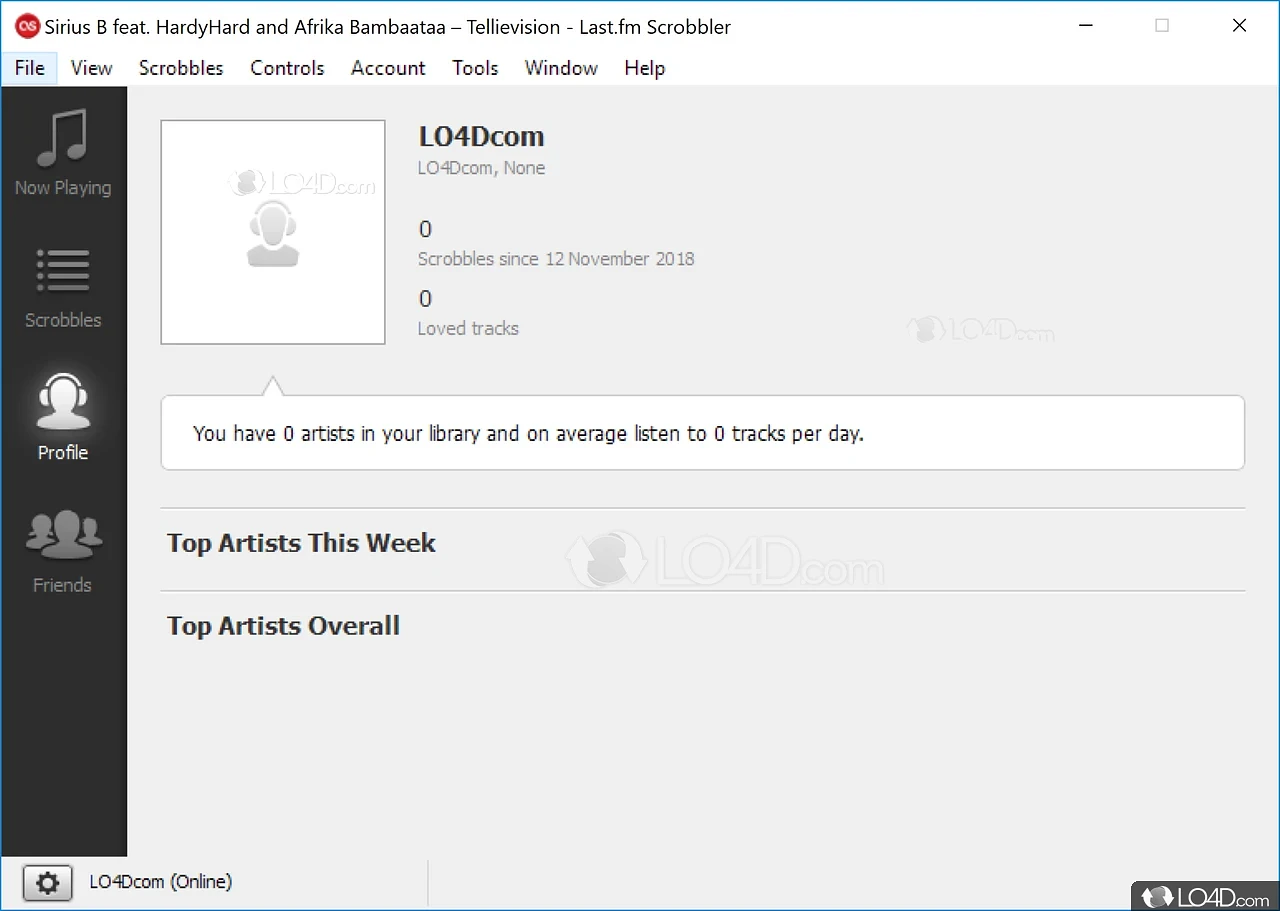Open the Account menu

click(x=388, y=68)
